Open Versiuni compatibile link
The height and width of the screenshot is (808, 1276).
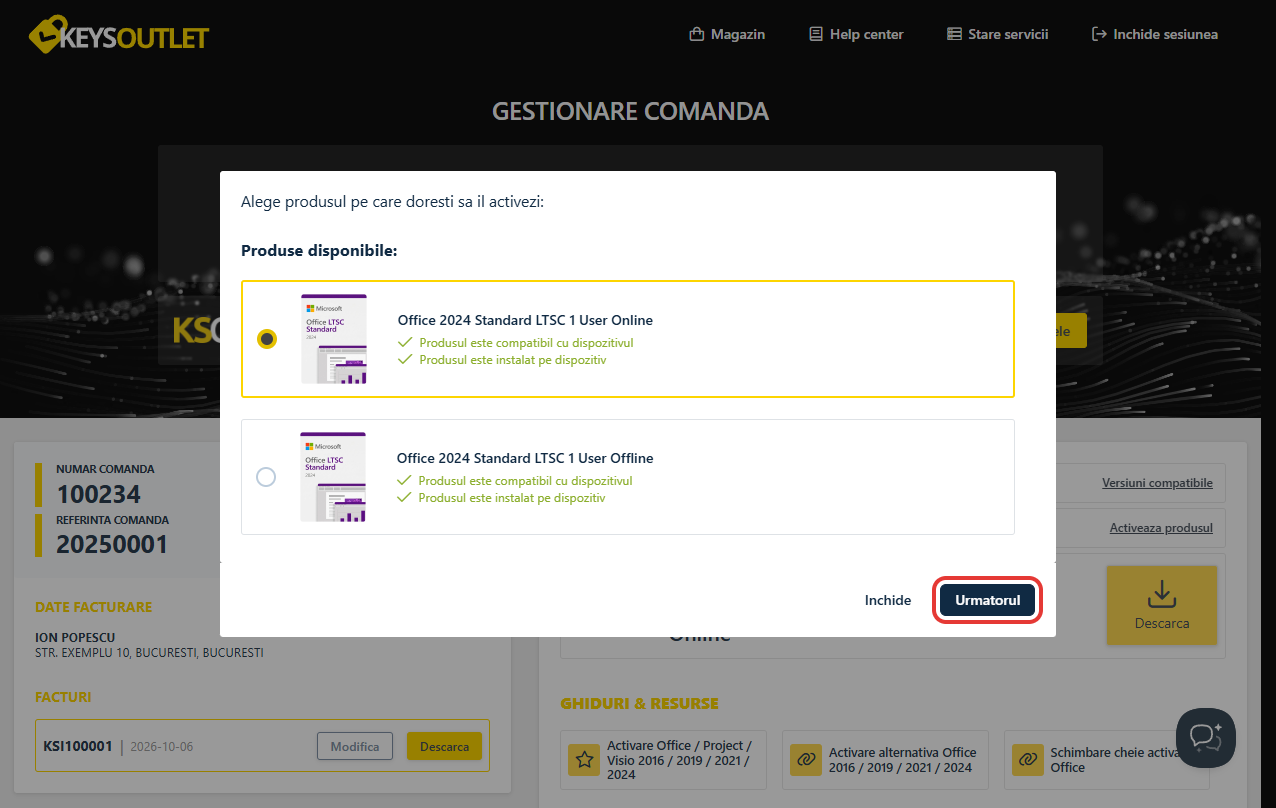1157,483
